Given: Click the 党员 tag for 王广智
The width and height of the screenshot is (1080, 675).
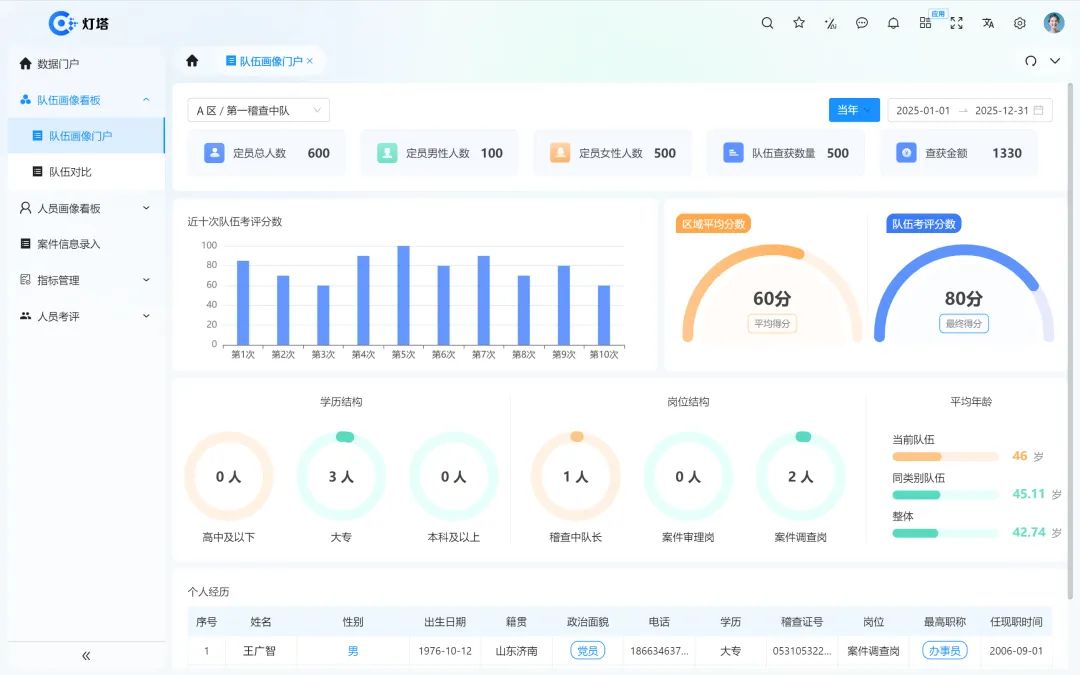Looking at the screenshot, I should (588, 650).
